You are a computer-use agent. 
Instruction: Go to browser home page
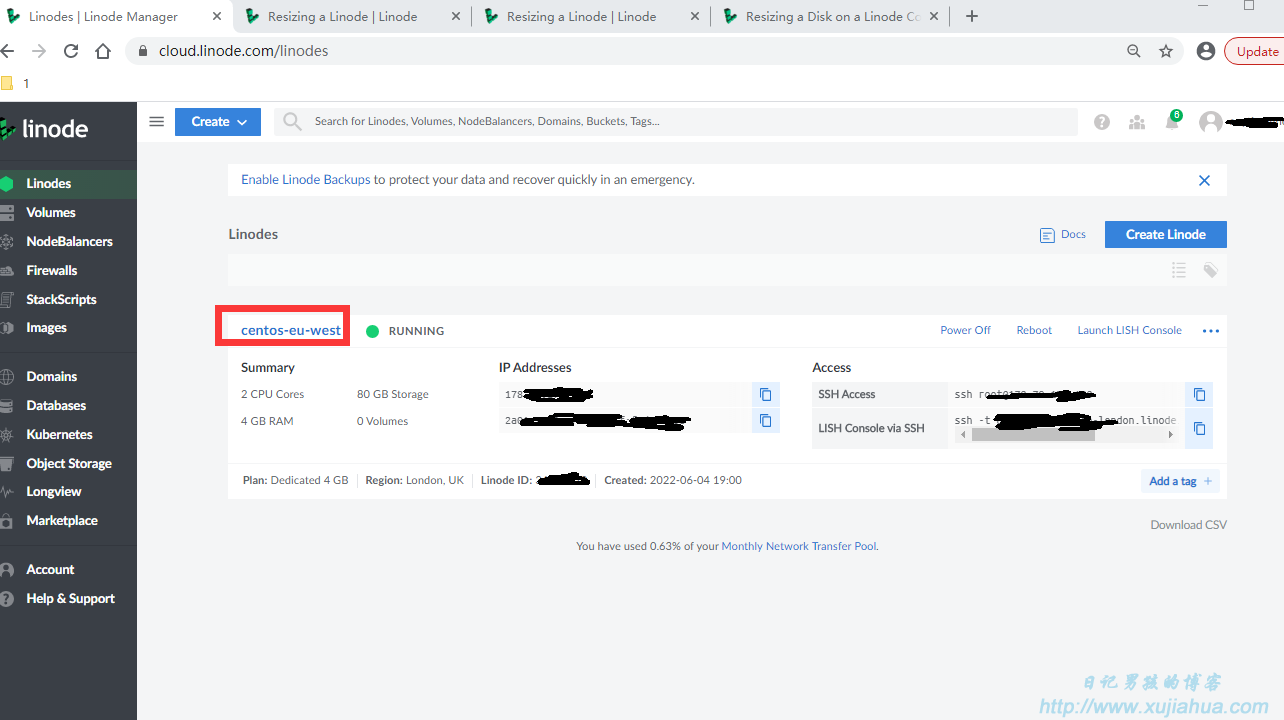103,51
